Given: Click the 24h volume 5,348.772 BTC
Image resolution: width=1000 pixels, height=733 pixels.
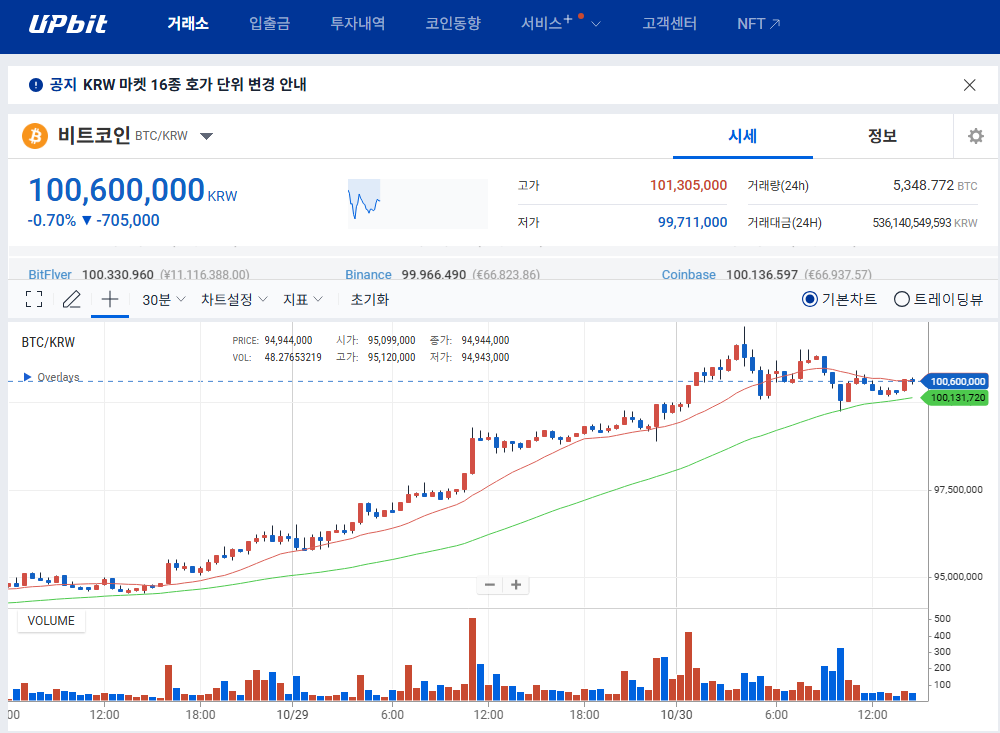Looking at the screenshot, I should coord(935,185).
